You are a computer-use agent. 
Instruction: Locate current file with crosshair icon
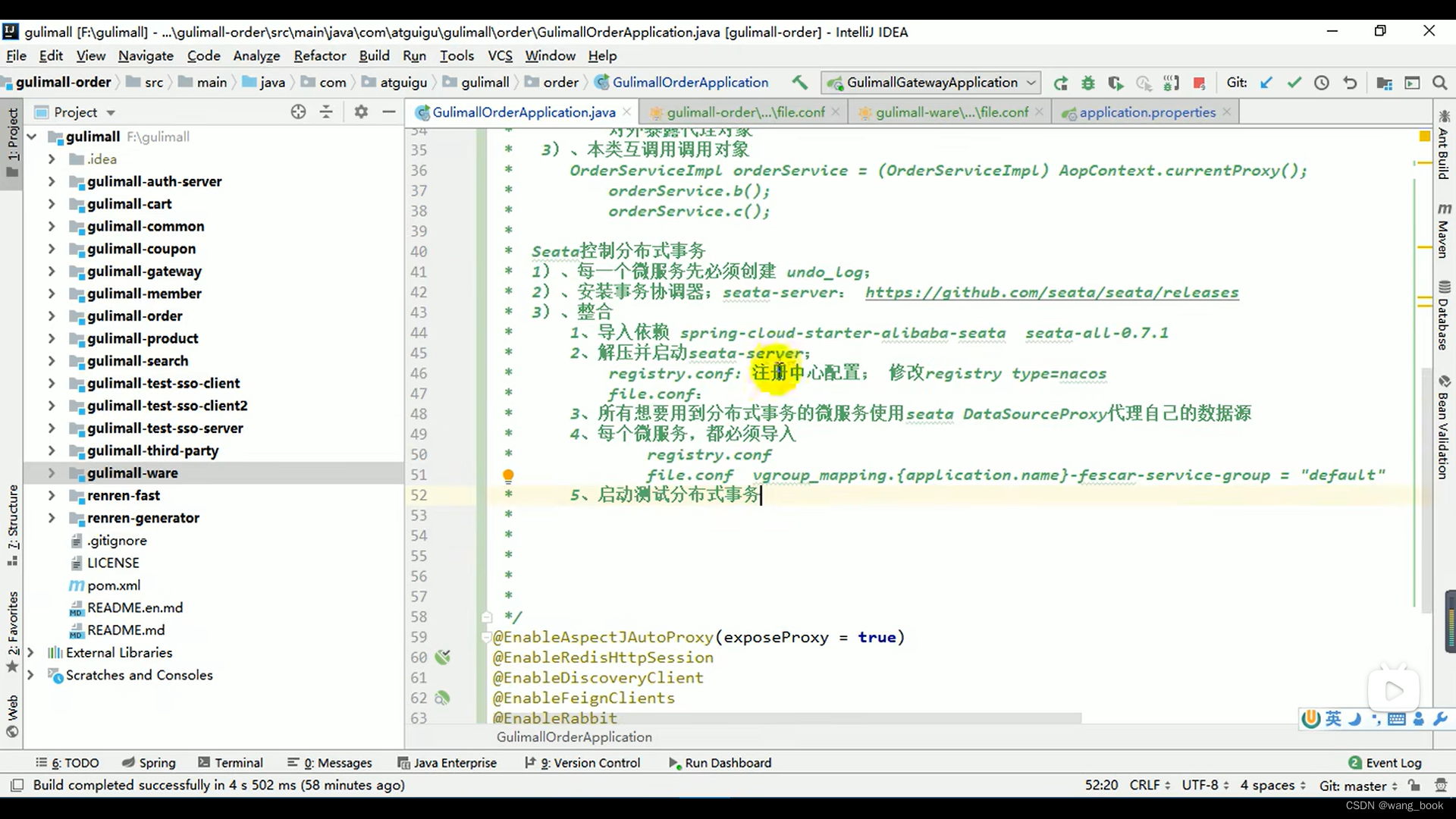point(298,112)
